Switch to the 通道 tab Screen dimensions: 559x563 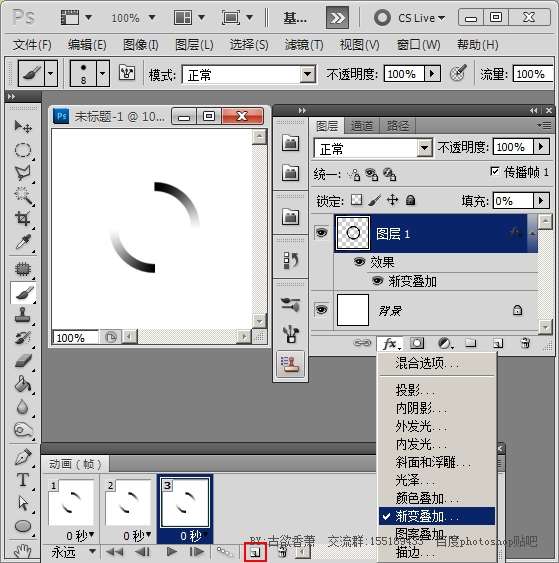coord(362,126)
